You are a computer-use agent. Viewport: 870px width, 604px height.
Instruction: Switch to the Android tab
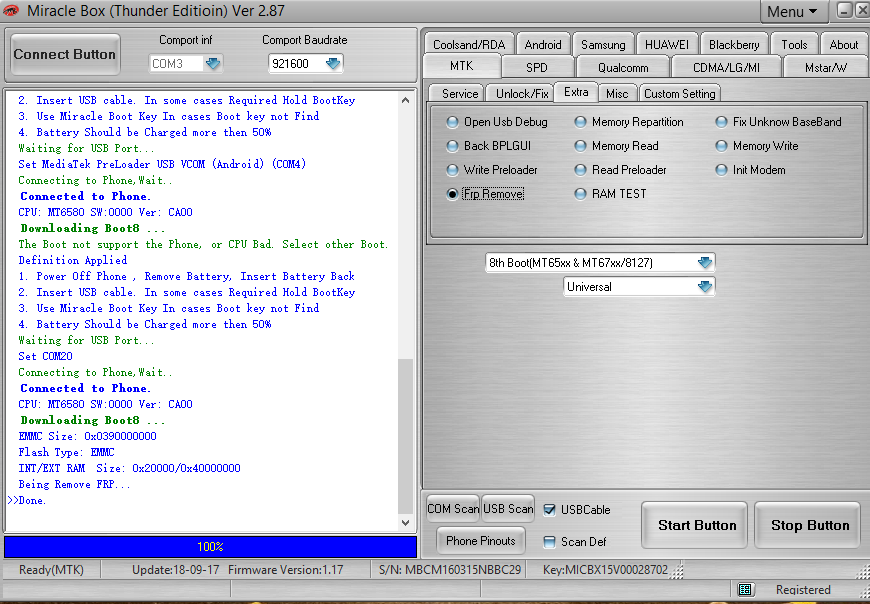click(x=543, y=44)
